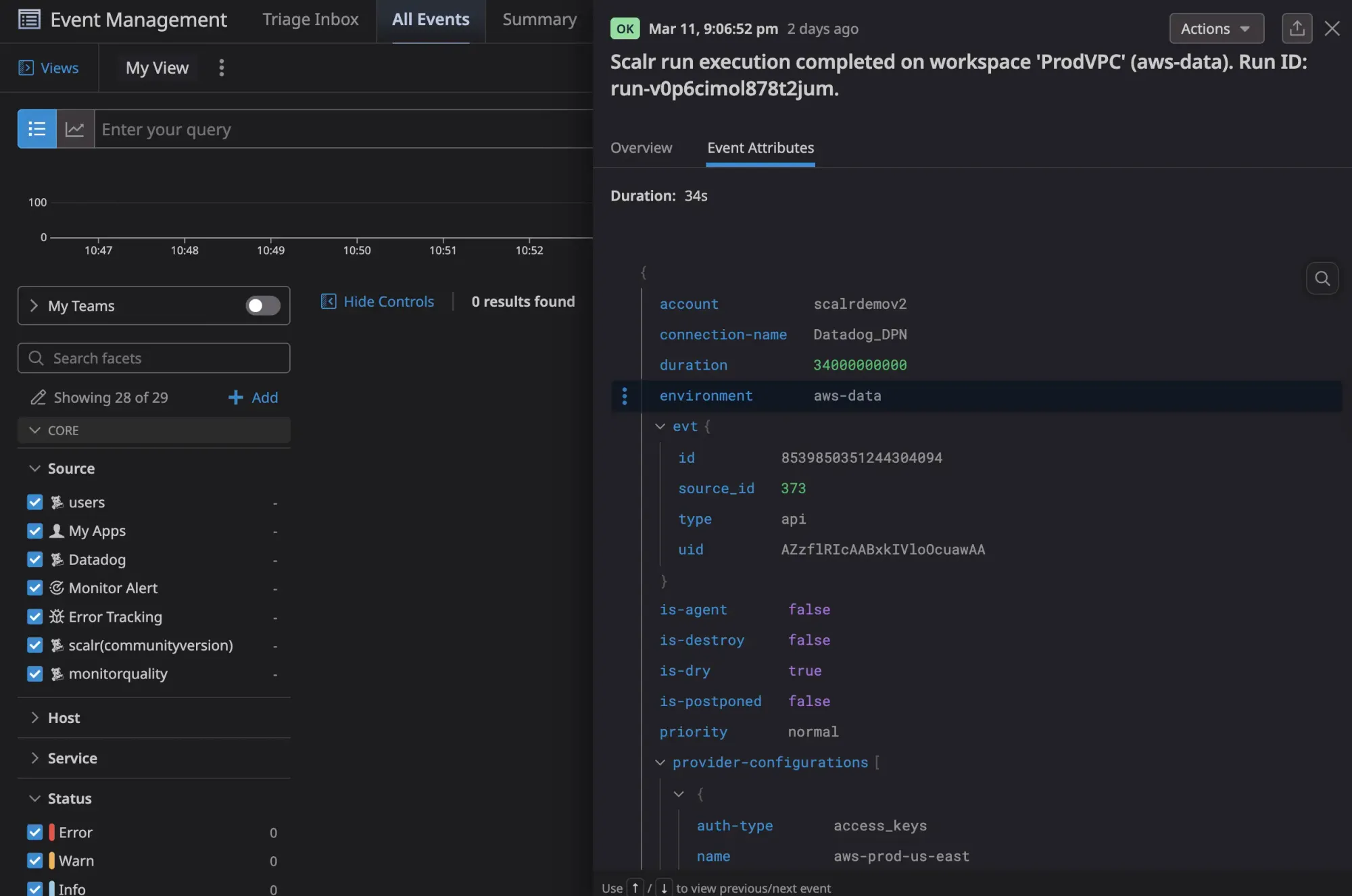Click the edit facets pencil icon
Viewport: 1352px width, 896px height.
coord(38,397)
